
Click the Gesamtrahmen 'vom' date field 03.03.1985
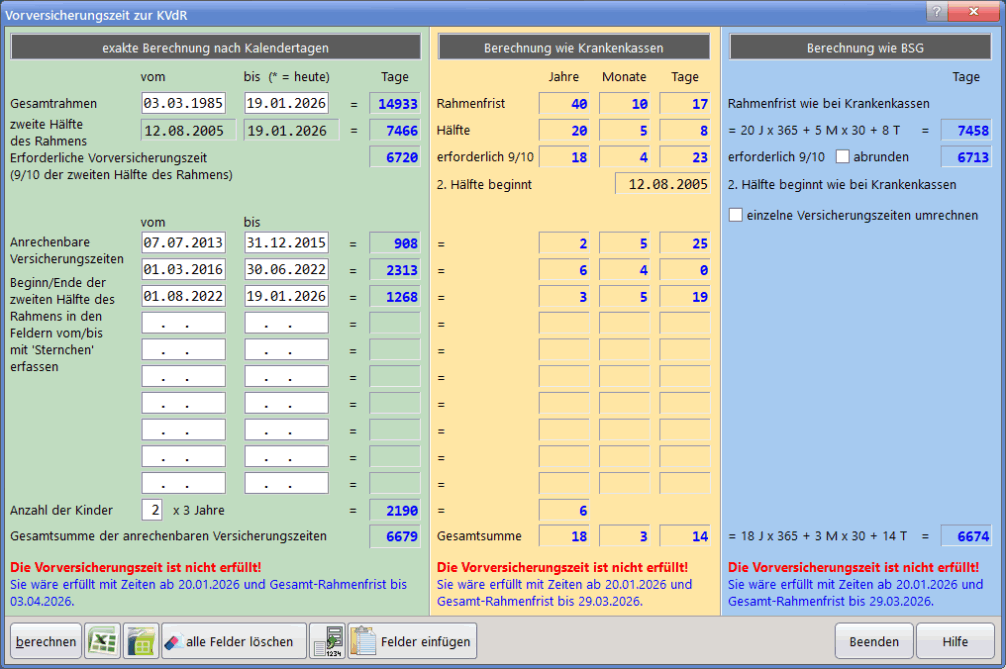[184, 103]
